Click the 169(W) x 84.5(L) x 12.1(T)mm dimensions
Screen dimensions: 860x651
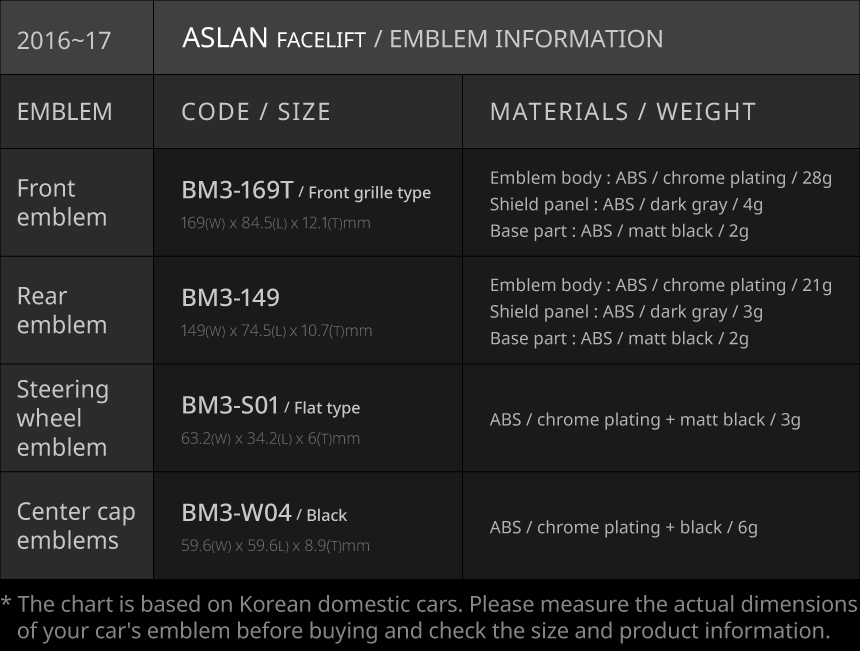(x=275, y=223)
